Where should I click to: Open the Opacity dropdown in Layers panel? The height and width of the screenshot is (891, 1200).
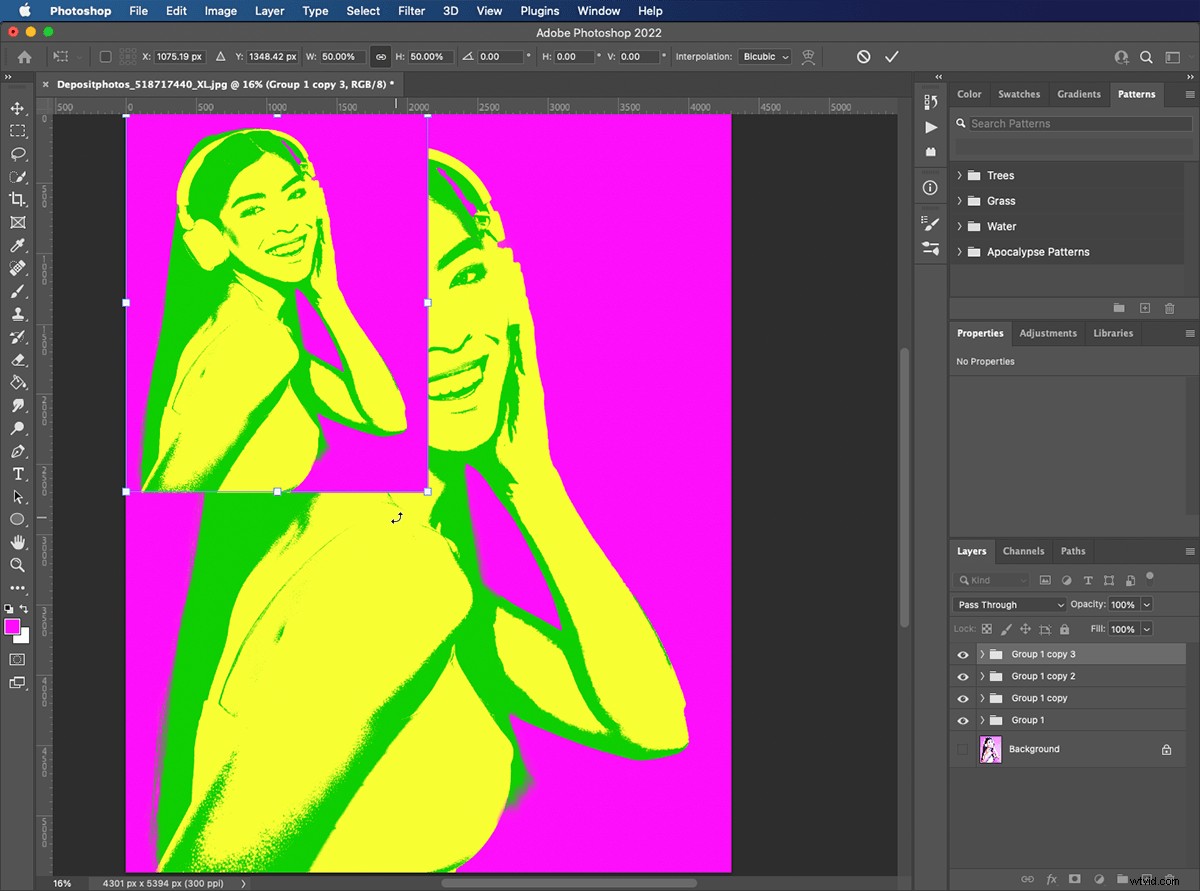pyautogui.click(x=1146, y=604)
